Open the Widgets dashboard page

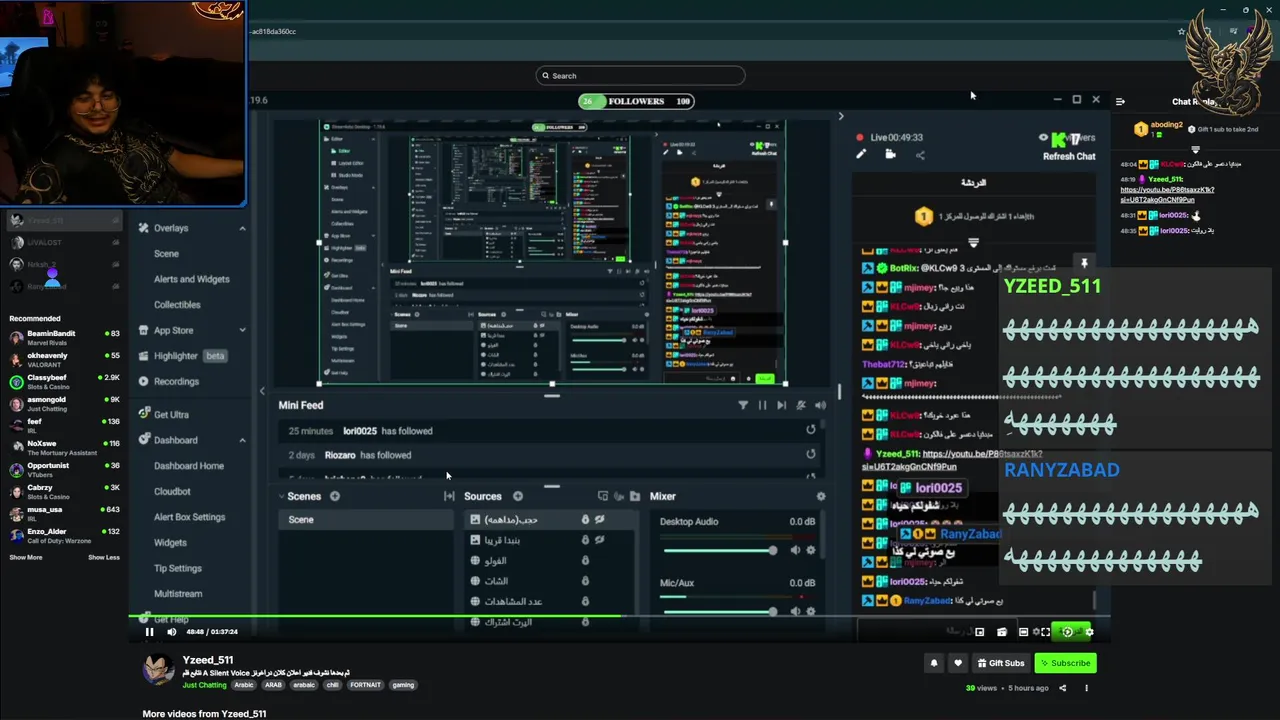click(170, 543)
